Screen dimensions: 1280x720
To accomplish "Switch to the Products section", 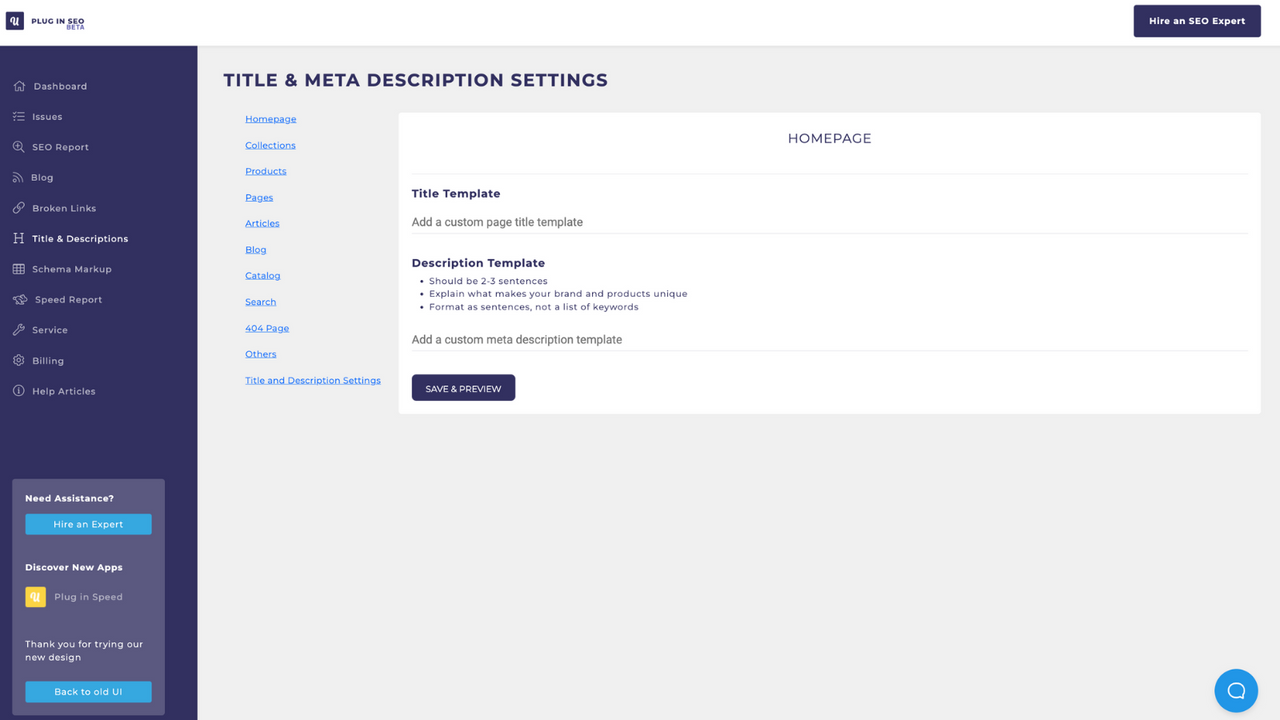I will [265, 171].
